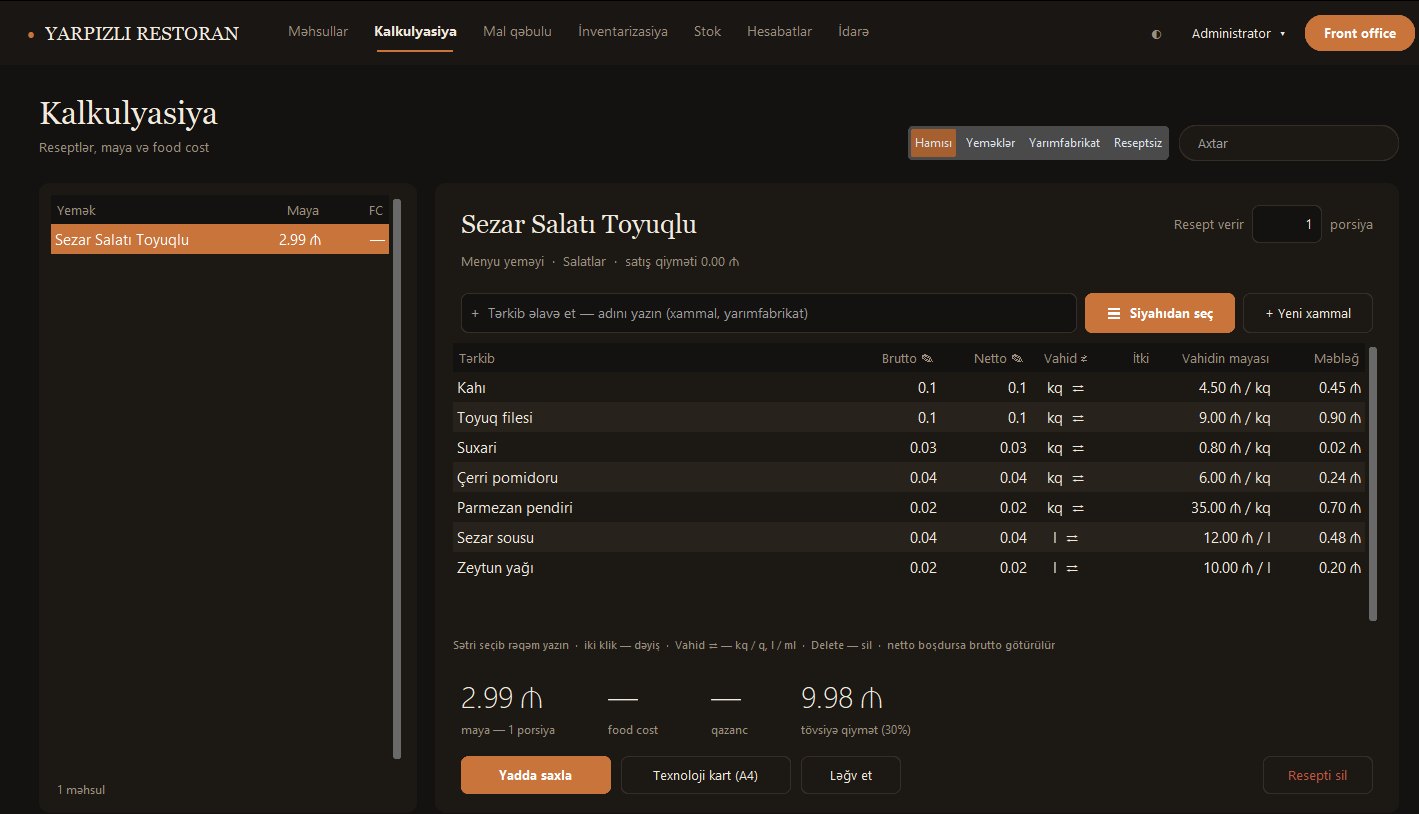Click the swap icon beside Vahid header
This screenshot has width=1419, height=814.
tap(1084, 358)
